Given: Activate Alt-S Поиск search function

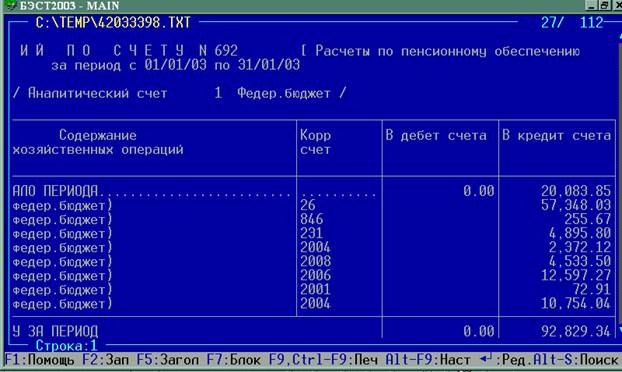Looking at the screenshot, I should pyautogui.click(x=575, y=360).
